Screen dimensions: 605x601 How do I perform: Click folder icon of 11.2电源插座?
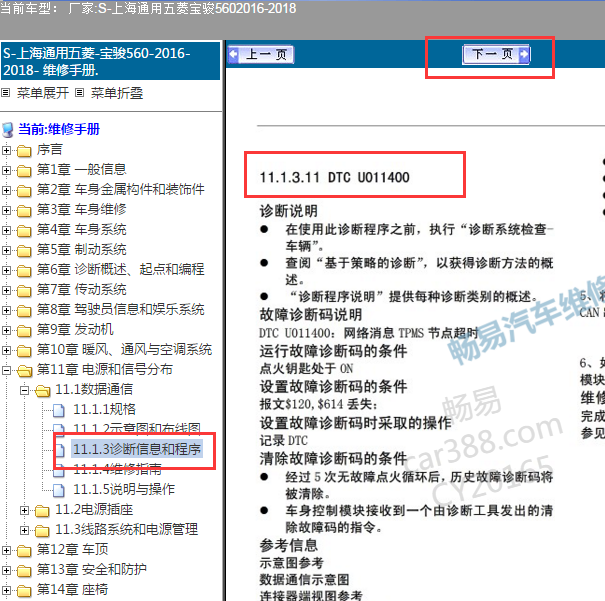(x=42, y=511)
